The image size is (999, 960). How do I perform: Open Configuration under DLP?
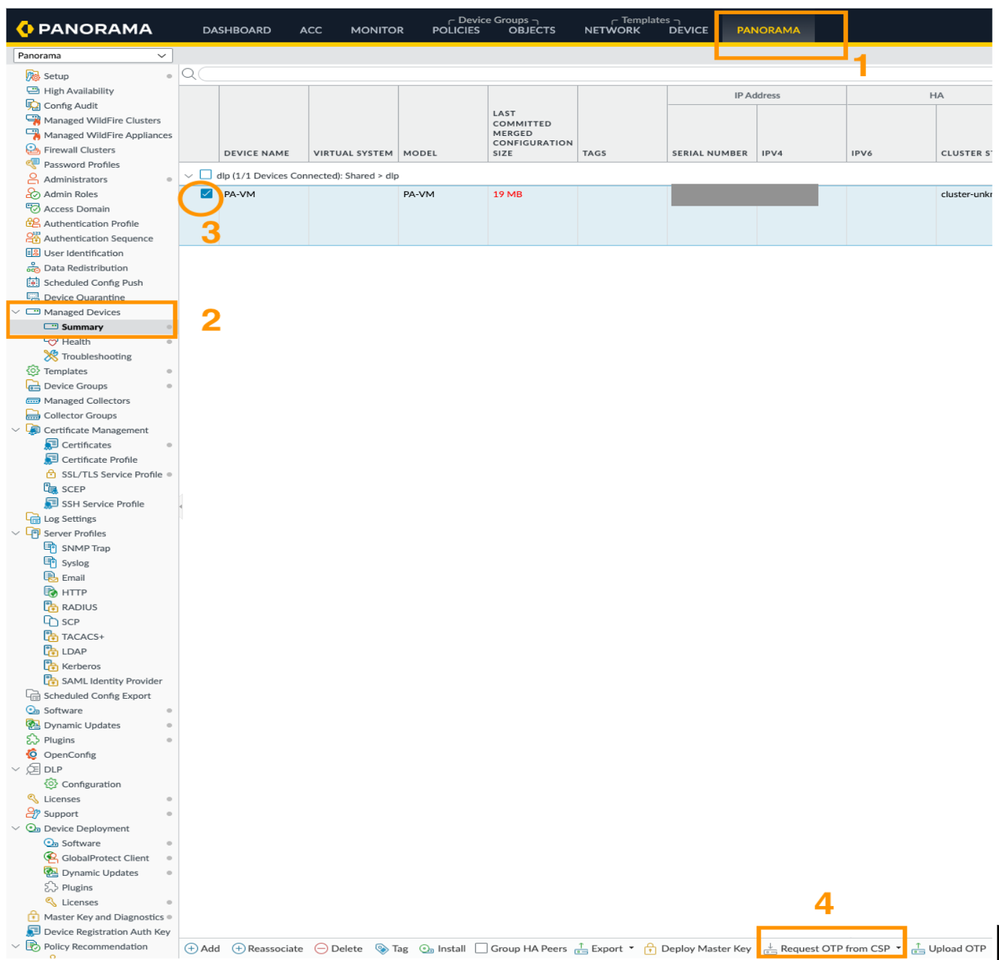pyautogui.click(x=91, y=784)
